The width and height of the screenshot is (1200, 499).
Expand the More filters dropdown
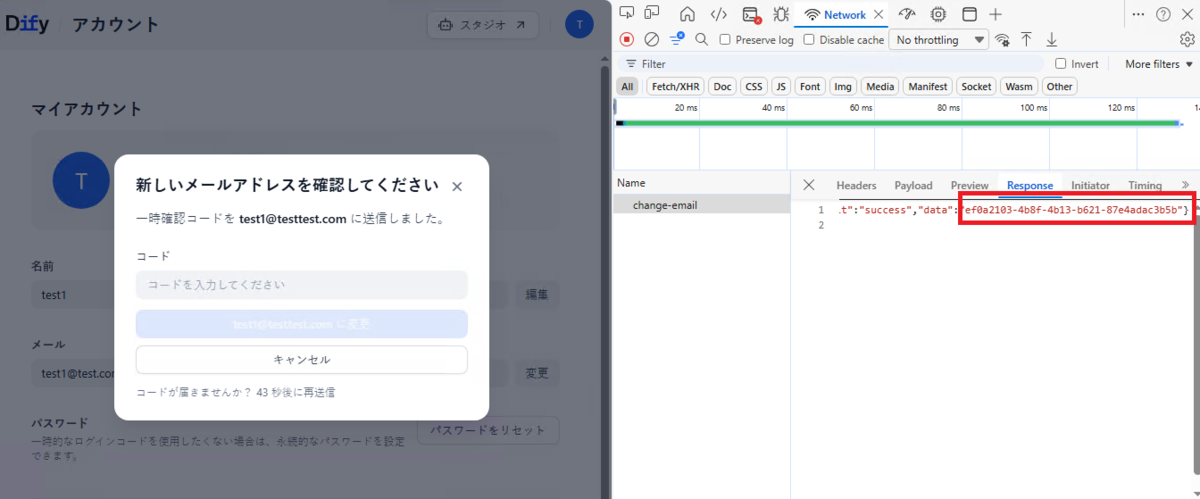pos(1159,64)
